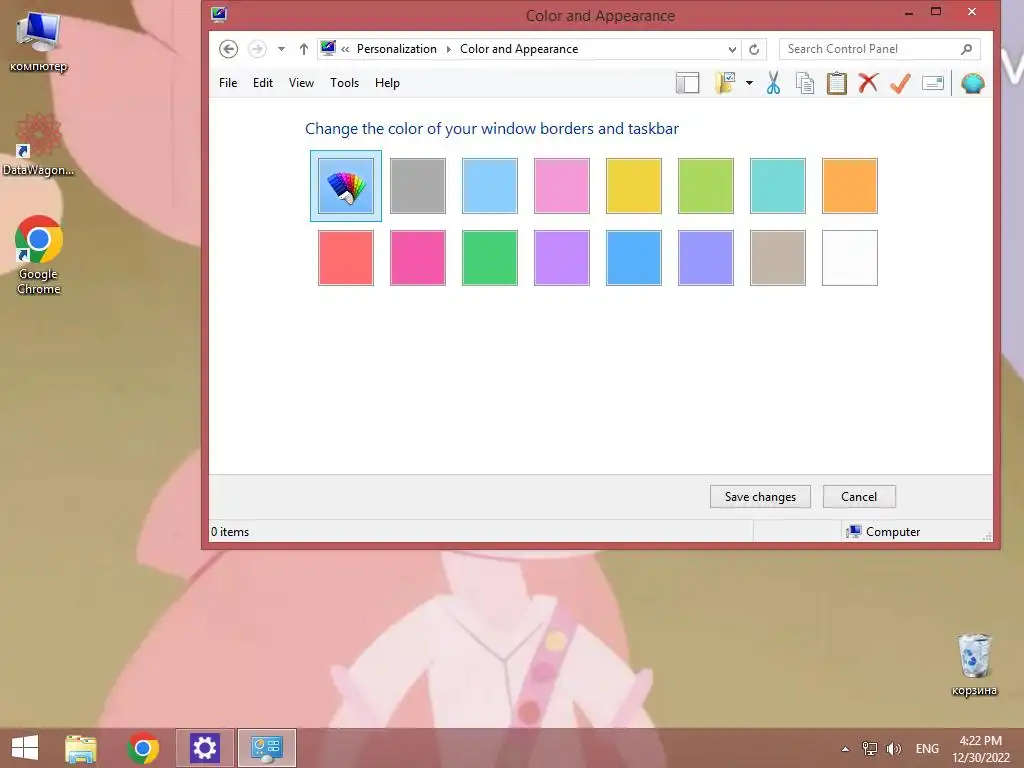The height and width of the screenshot is (768, 1024).
Task: Toggle the preview pane layout icon
Action: pos(687,83)
